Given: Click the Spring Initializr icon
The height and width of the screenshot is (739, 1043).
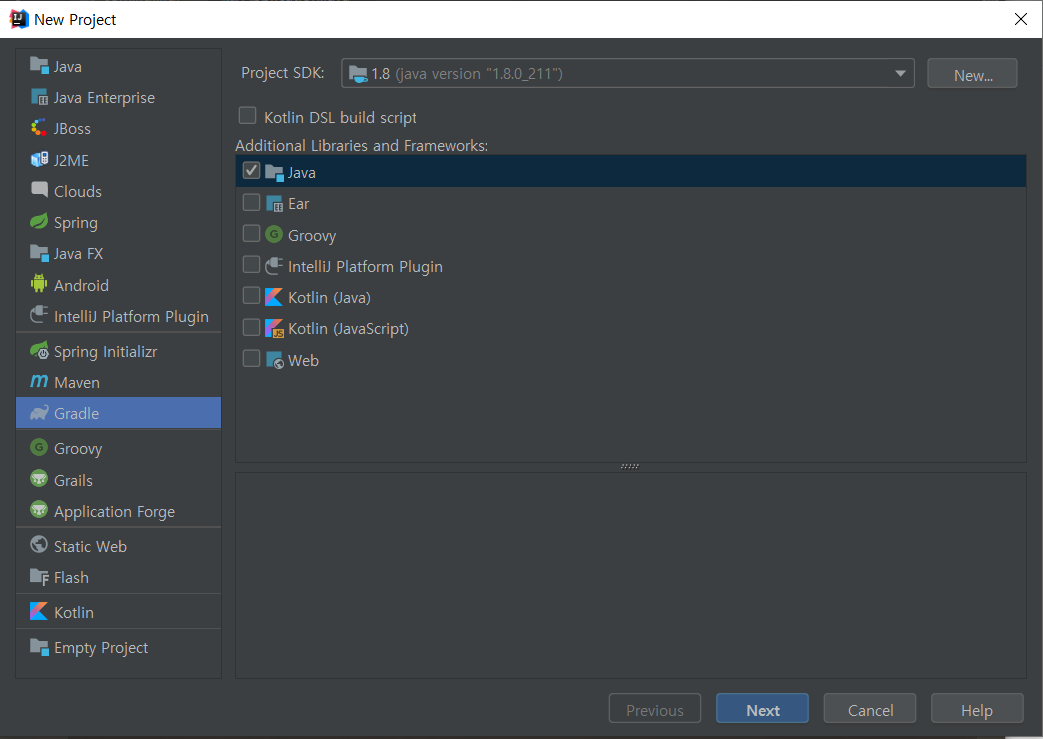Looking at the screenshot, I should 39,350.
